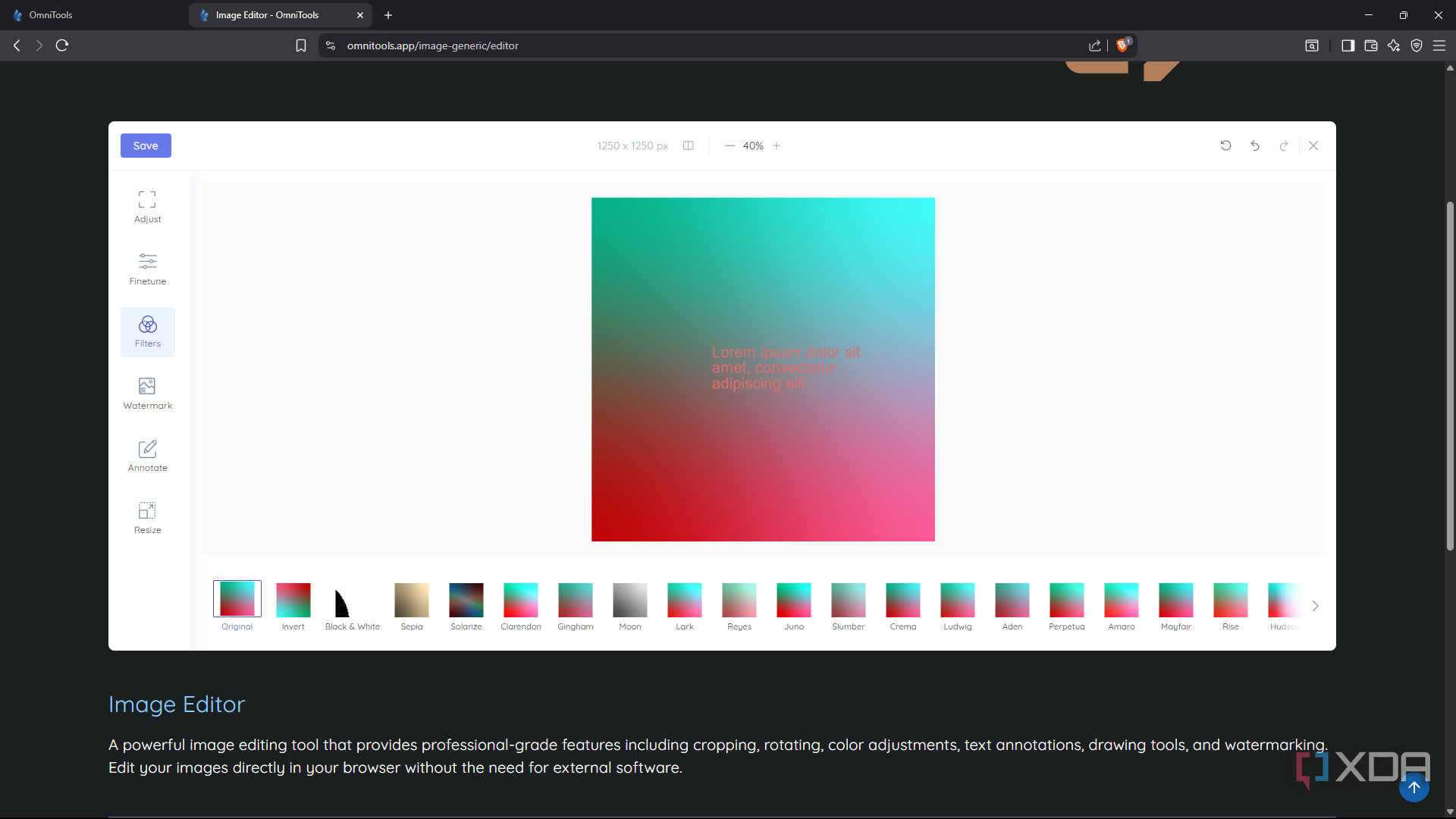Apply the Aden filter

[x=1012, y=606]
